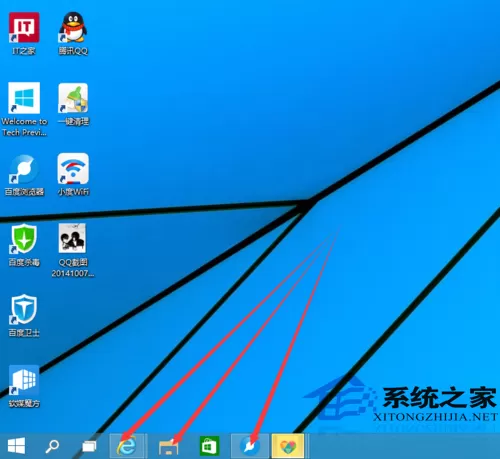This screenshot has width=500, height=459.
Task: Open the green Windows Store icon
Action: pos(209,446)
